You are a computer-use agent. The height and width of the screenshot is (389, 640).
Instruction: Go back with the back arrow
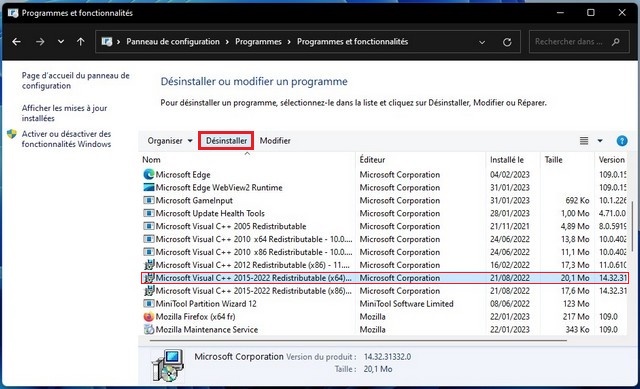pyautogui.click(x=16, y=42)
